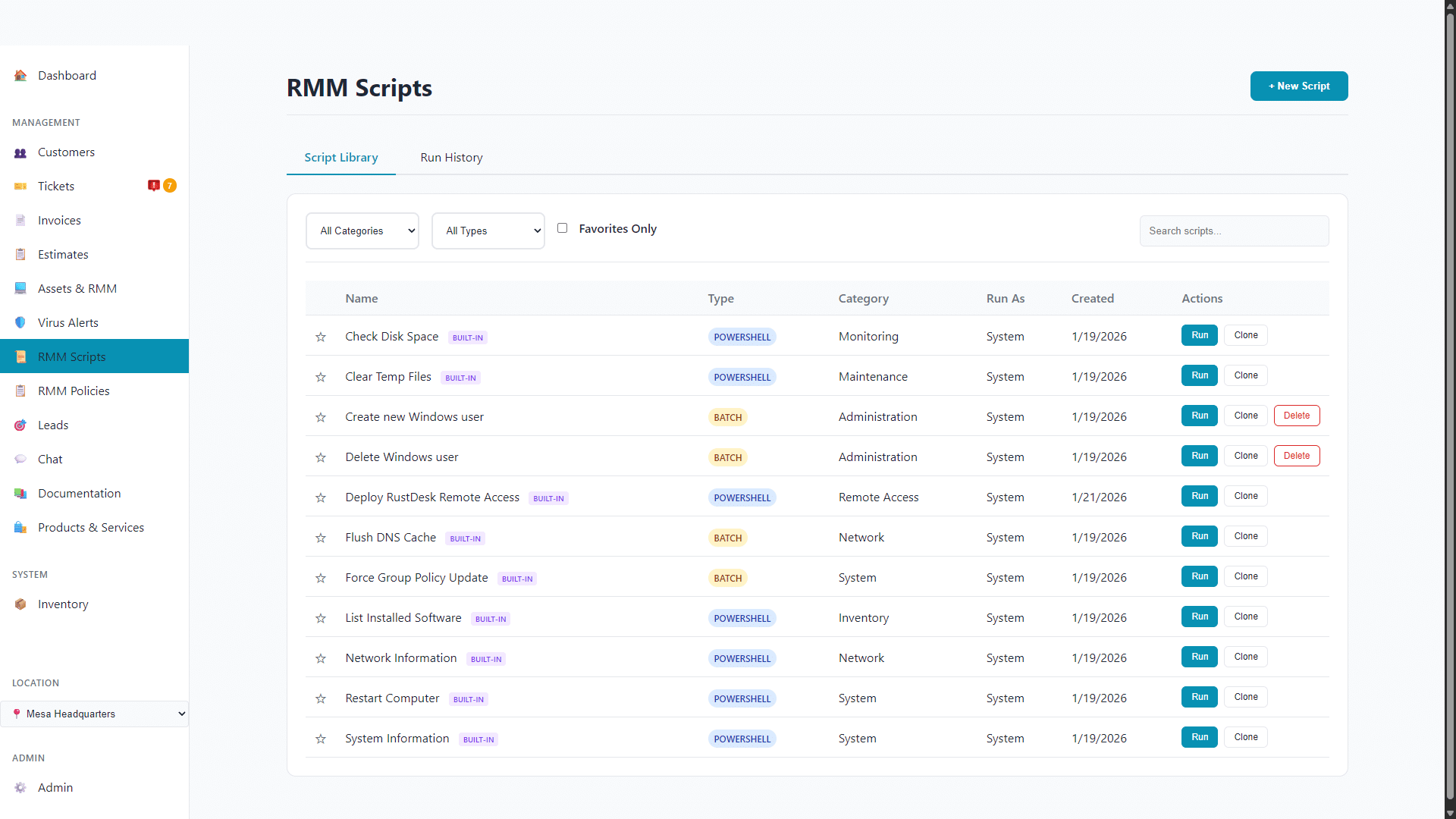Click the Products & Services bag icon

(x=20, y=528)
